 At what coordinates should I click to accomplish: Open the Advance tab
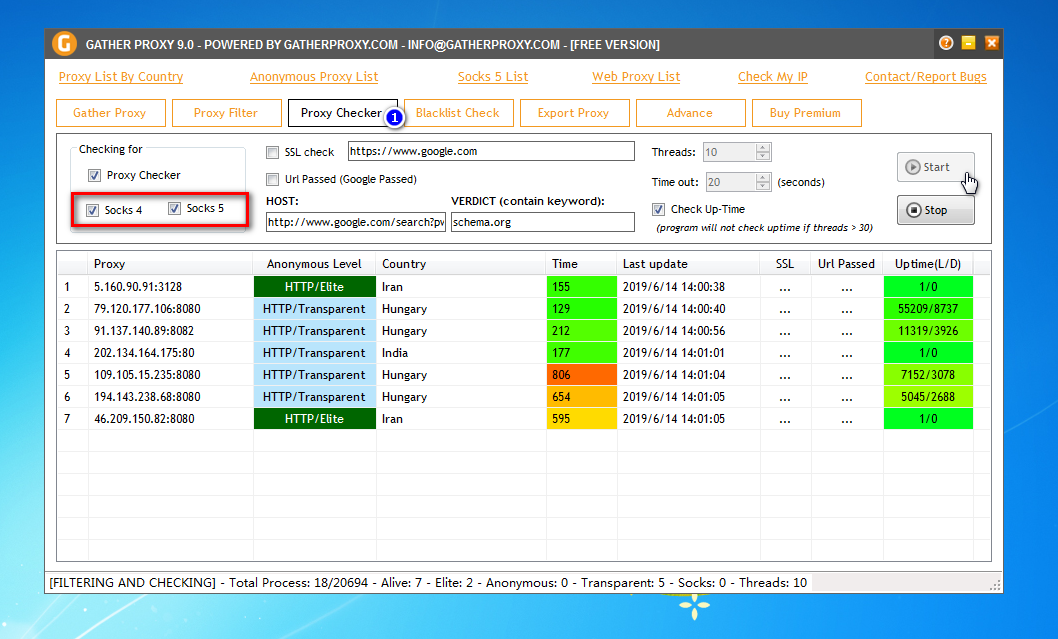pyautogui.click(x=691, y=113)
